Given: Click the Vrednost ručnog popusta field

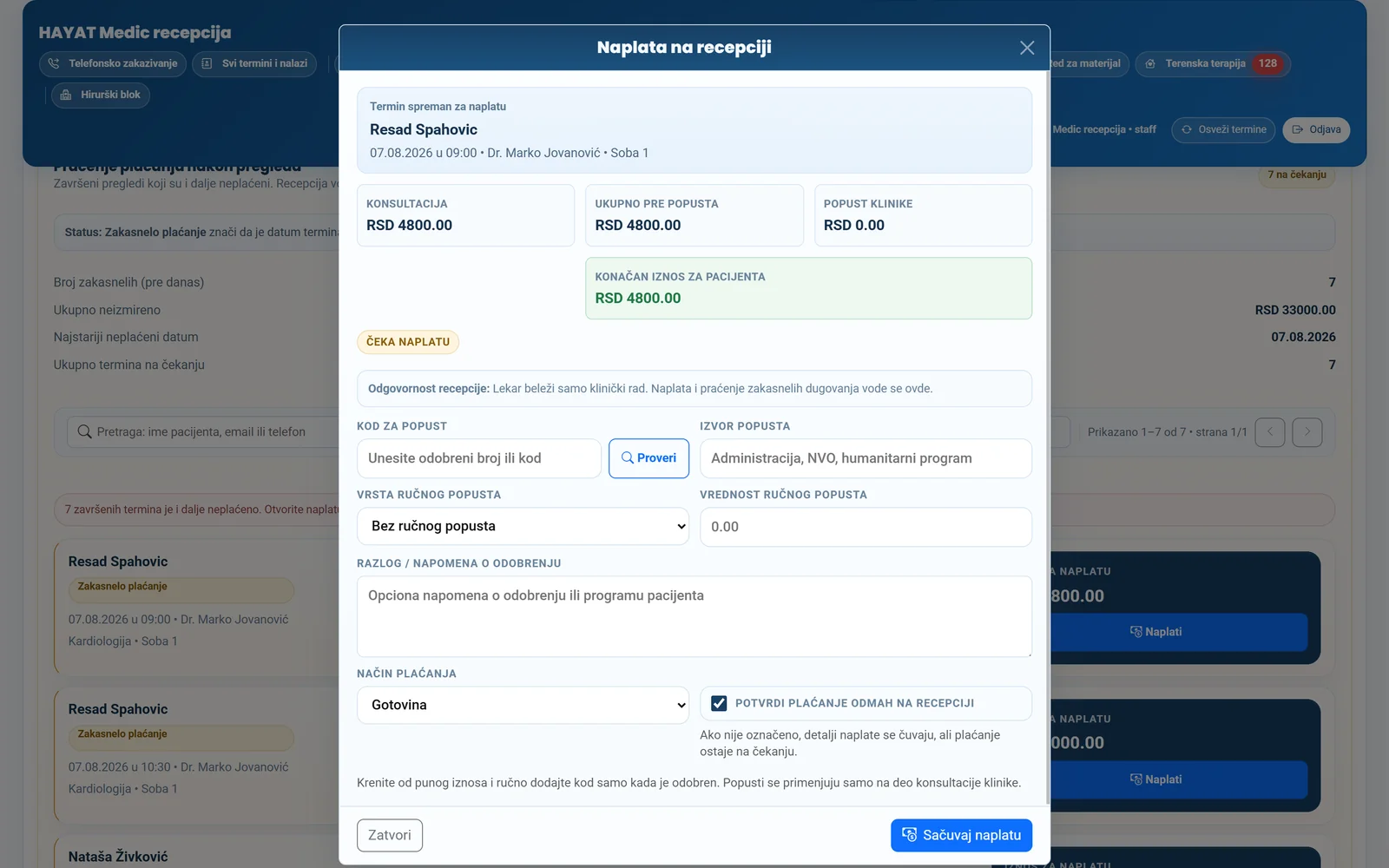Looking at the screenshot, I should tap(866, 527).
